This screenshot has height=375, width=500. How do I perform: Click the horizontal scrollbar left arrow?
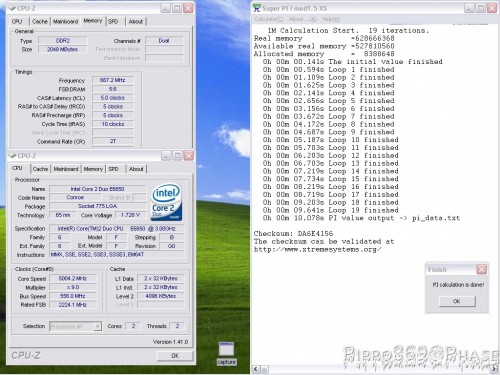(256, 369)
